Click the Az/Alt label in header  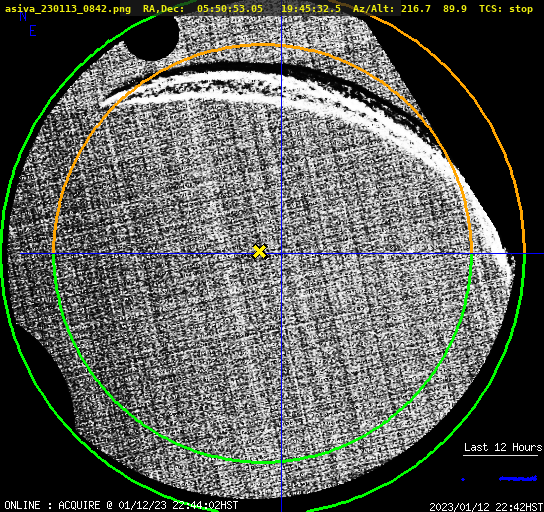pyautogui.click(x=374, y=9)
